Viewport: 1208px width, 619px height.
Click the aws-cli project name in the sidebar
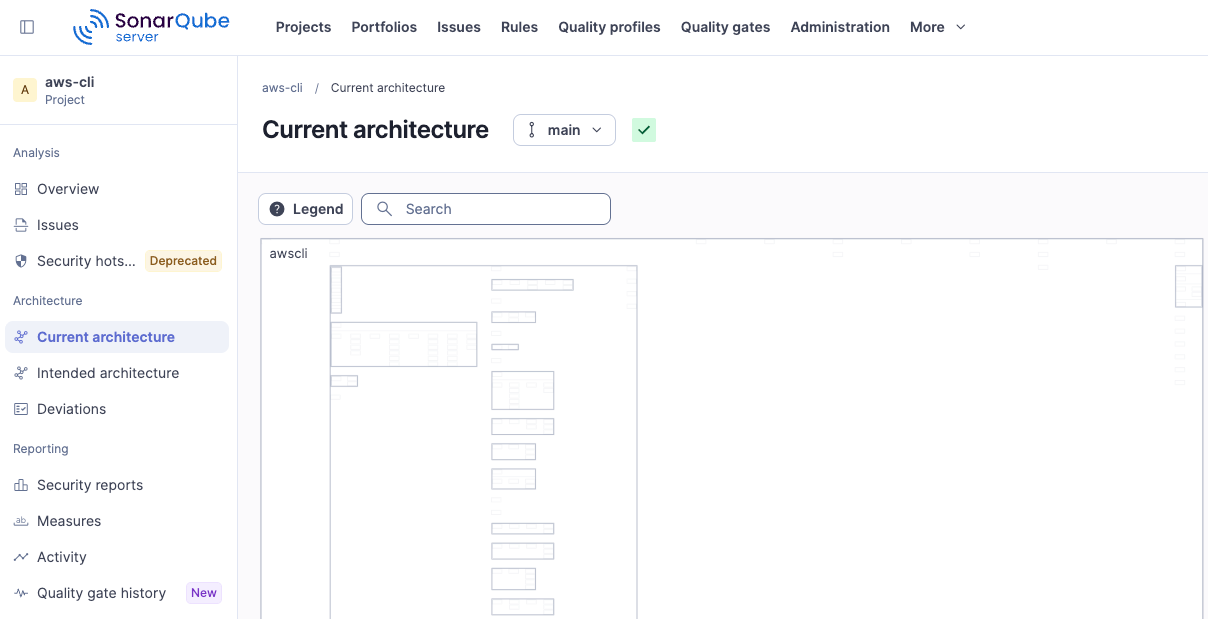point(70,82)
